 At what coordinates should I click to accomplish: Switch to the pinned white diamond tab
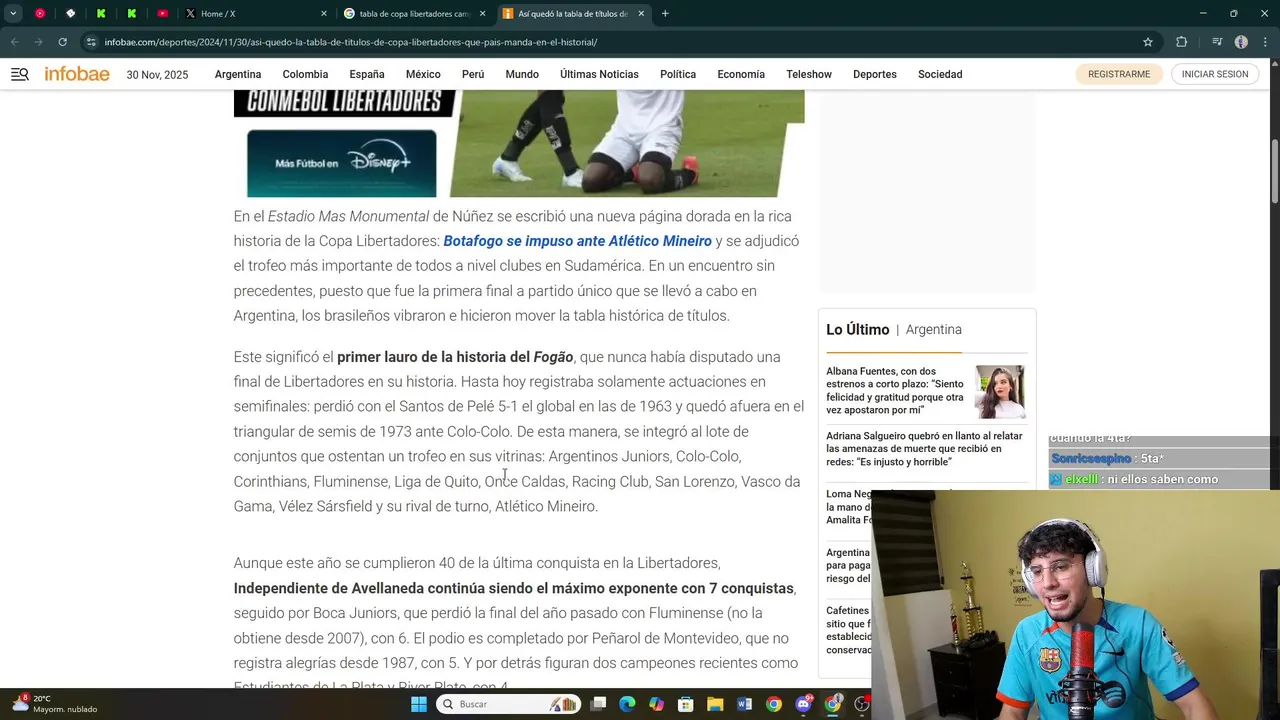pos(70,14)
